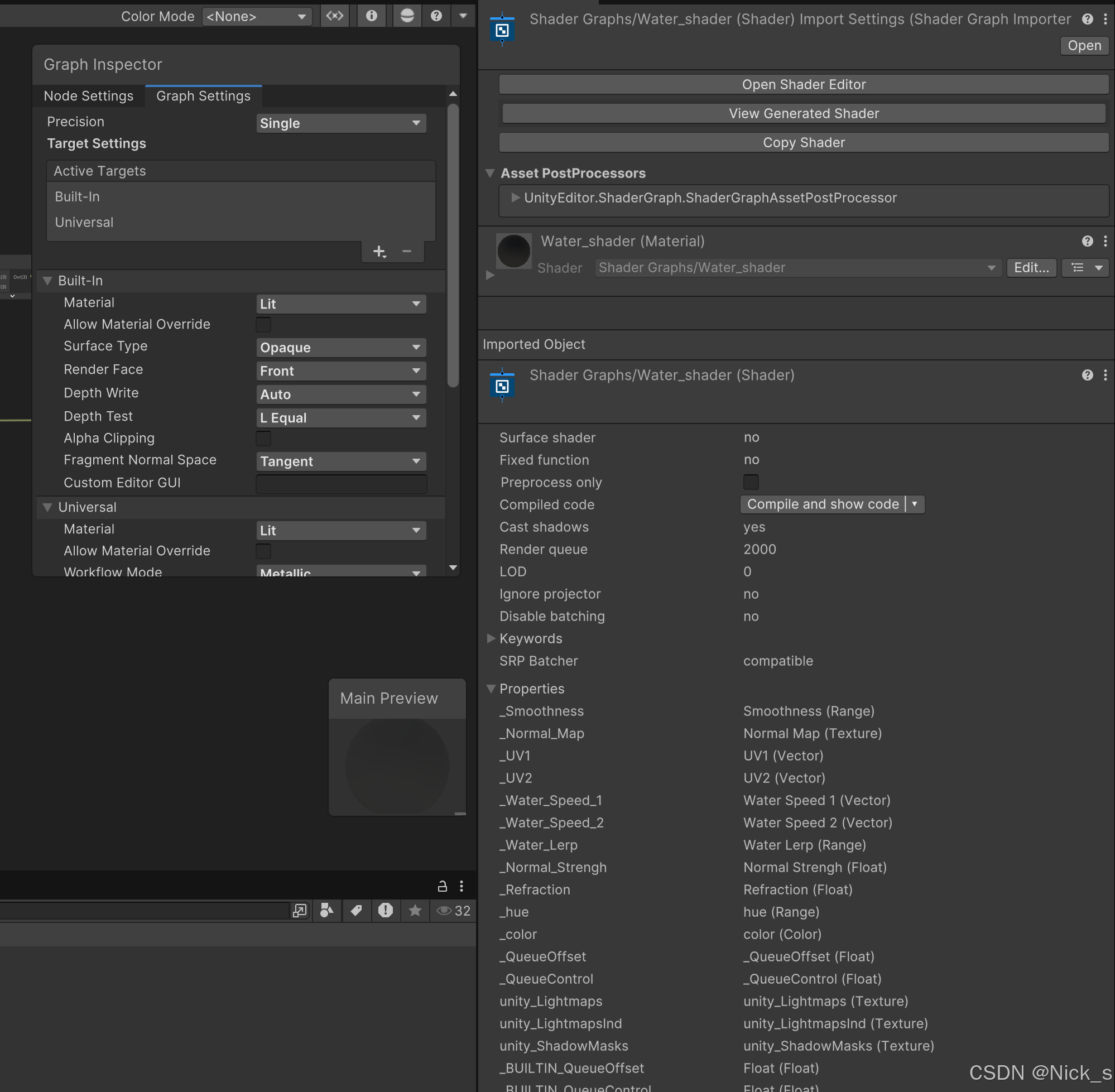
Task: Enable Alpha Clipping checkbox
Action: (x=263, y=439)
